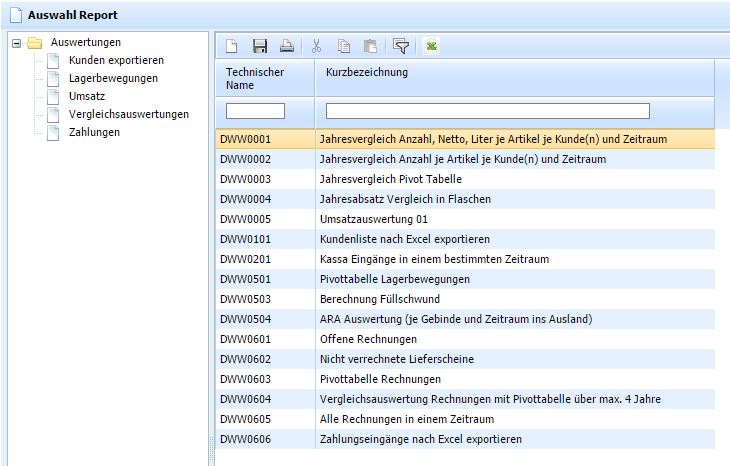The height and width of the screenshot is (466, 730).
Task: Focus the Kurzbezeichnung filter input field
Action: pyautogui.click(x=487, y=111)
